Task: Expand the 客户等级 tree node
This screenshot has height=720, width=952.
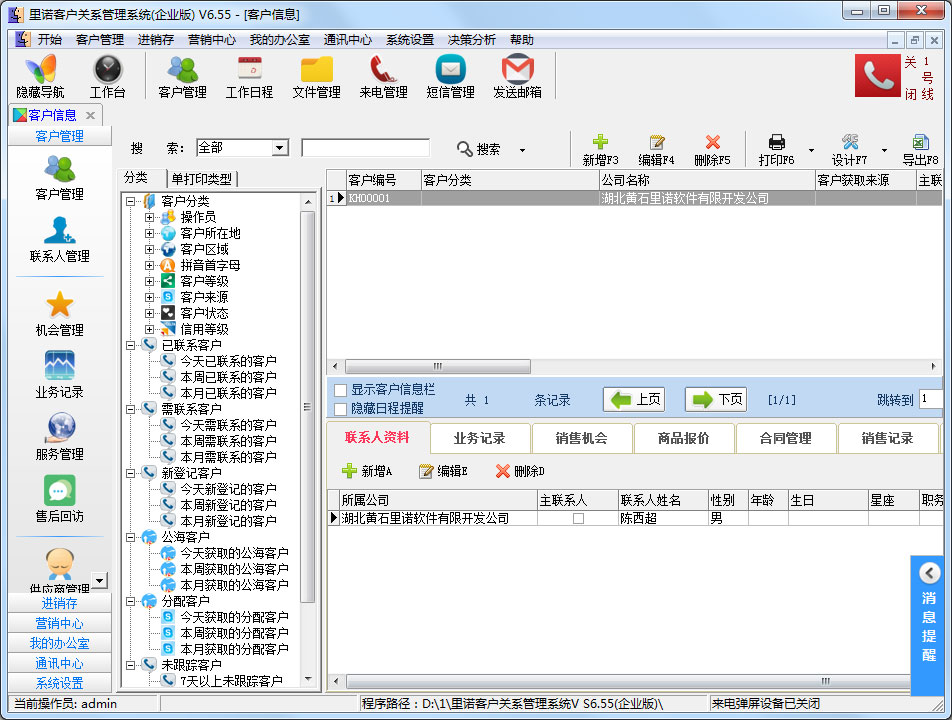Action: 150,281
